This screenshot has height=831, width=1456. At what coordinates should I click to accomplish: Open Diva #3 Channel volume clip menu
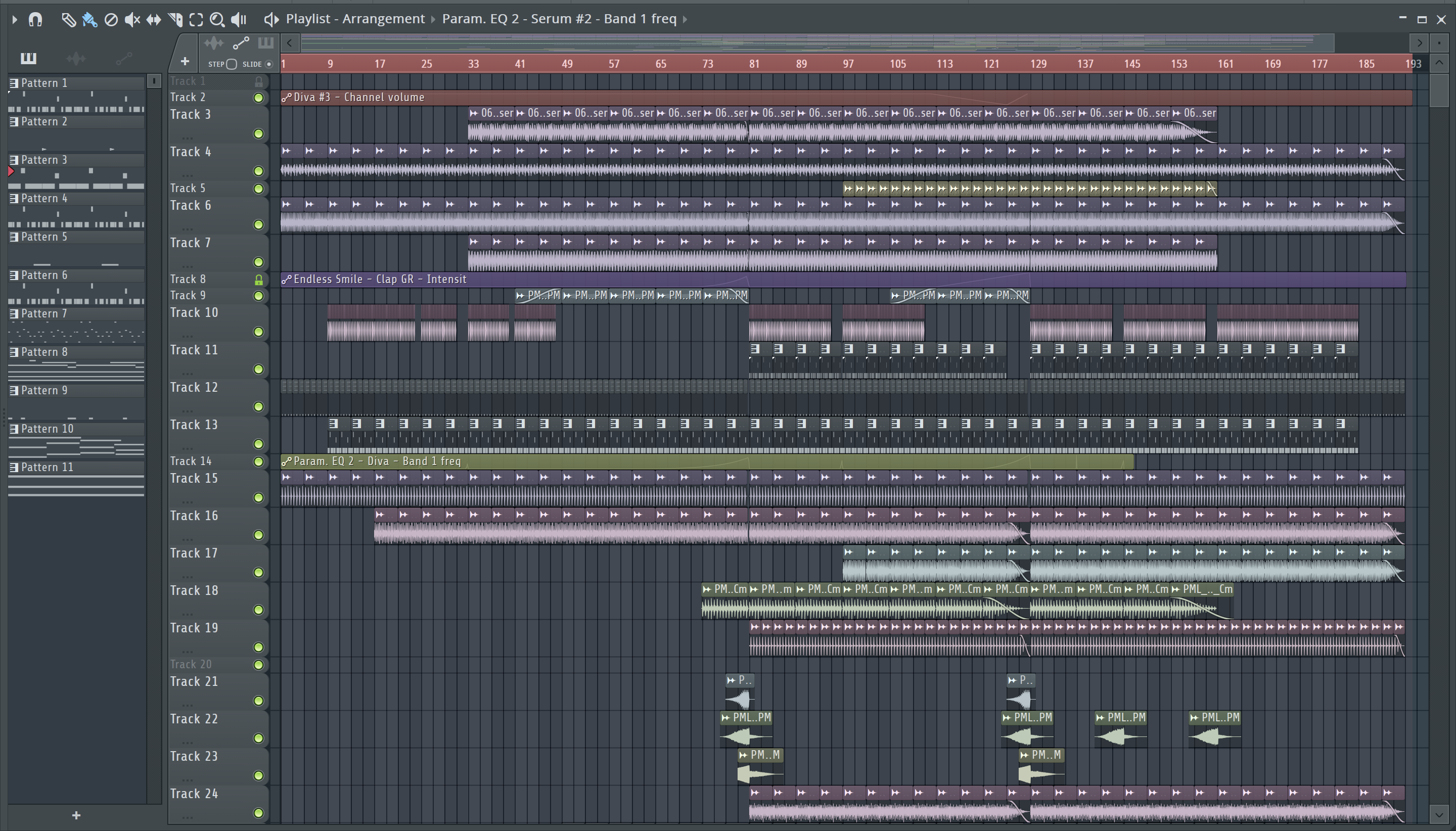pos(287,98)
